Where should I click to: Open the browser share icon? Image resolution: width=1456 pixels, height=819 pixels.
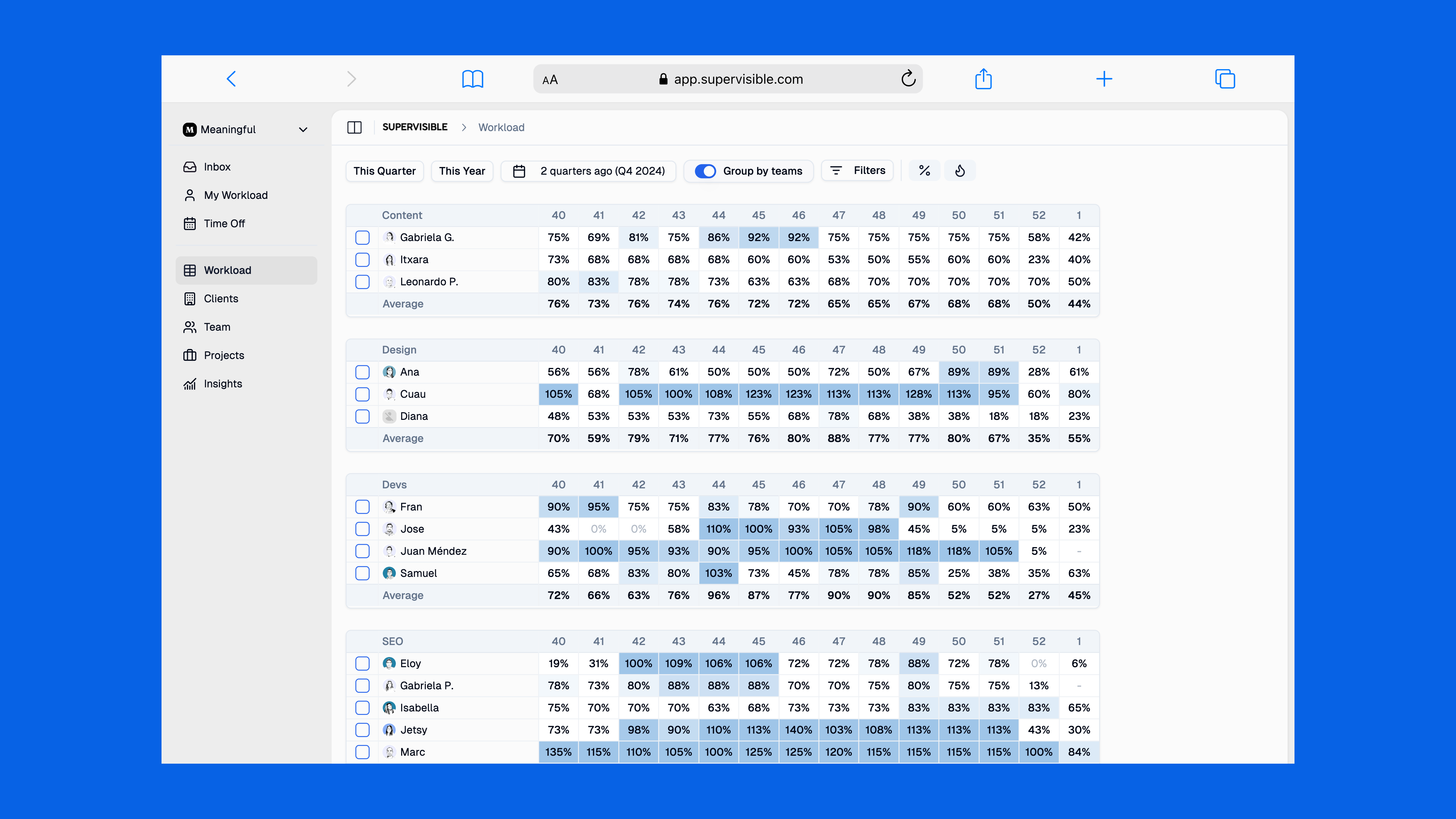[983, 79]
